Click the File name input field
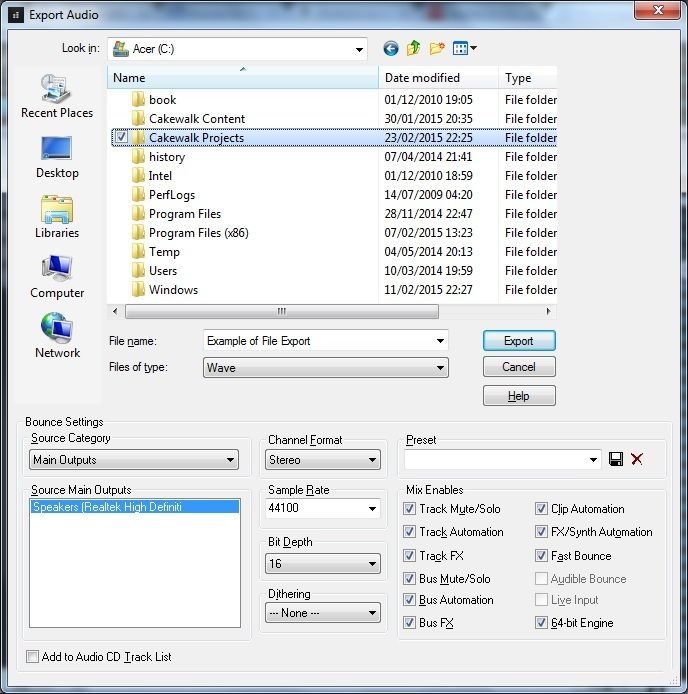Viewport: 688px width, 694px height. click(x=318, y=341)
